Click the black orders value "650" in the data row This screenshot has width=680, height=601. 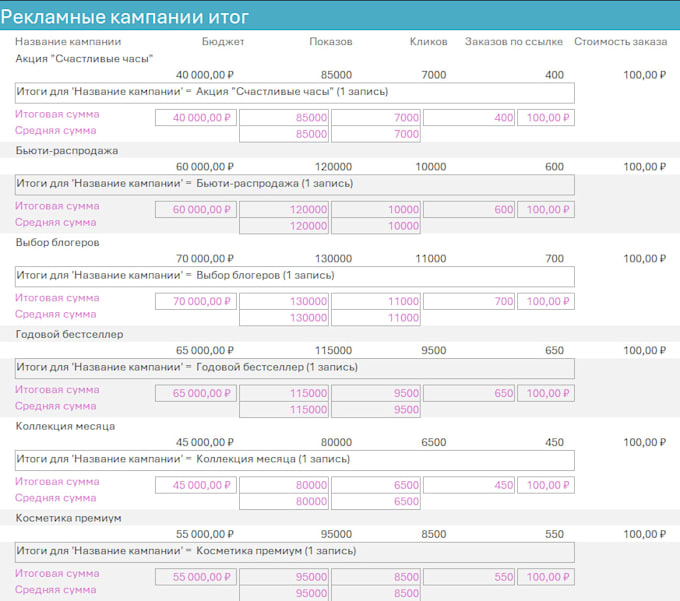pos(554,351)
